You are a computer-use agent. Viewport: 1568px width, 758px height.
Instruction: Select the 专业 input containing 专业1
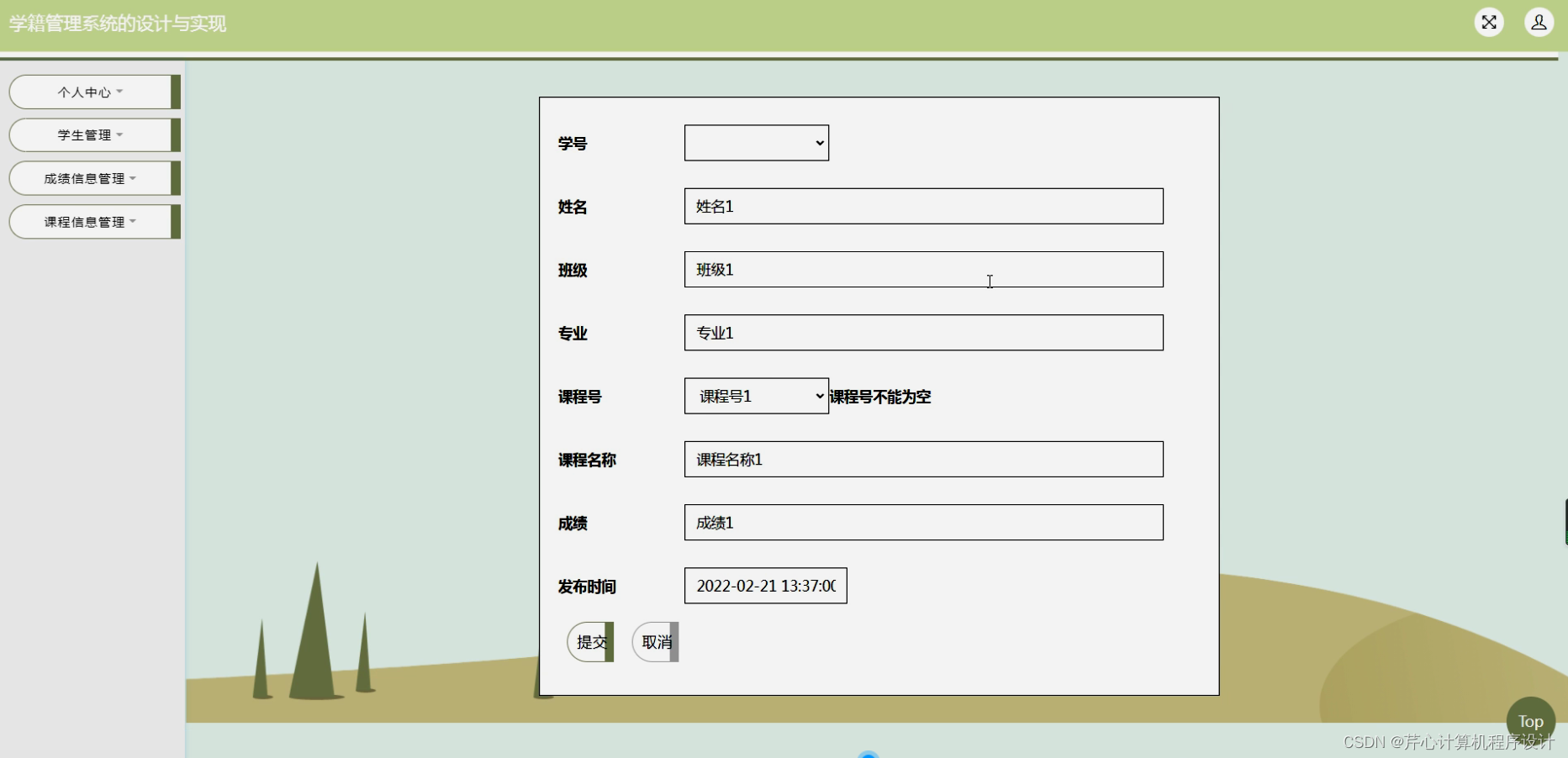pos(923,332)
